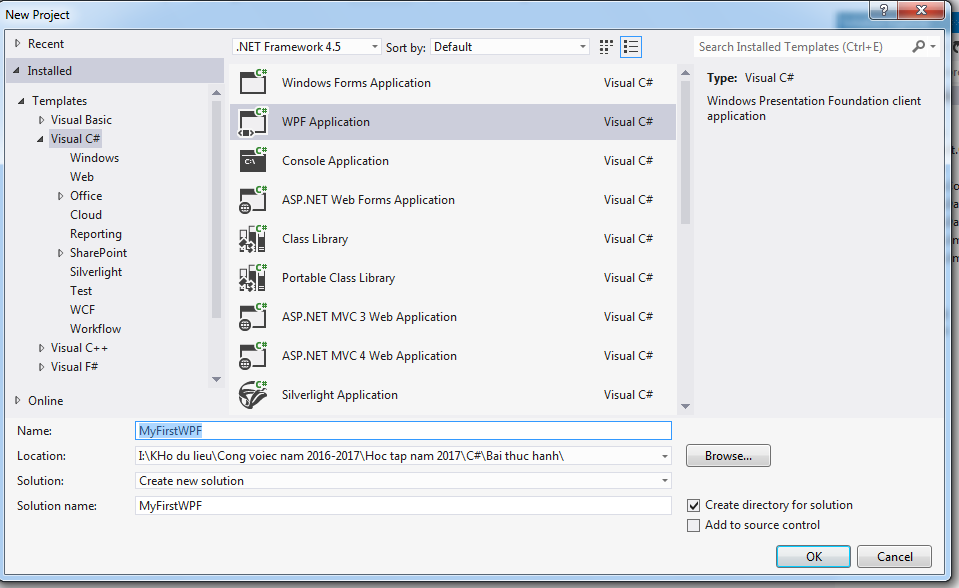The width and height of the screenshot is (959, 588).
Task: Select Portable Class Library template name text
Action: [338, 278]
